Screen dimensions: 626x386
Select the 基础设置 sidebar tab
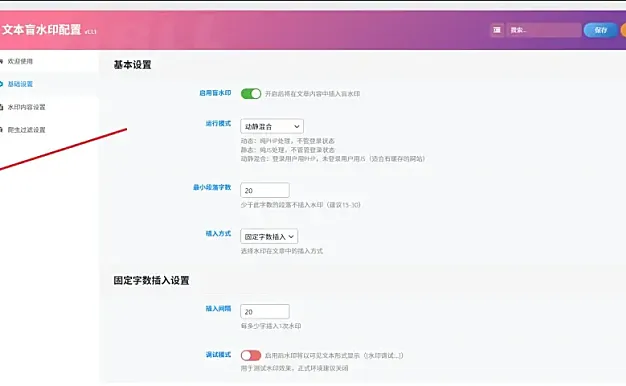coord(20,84)
